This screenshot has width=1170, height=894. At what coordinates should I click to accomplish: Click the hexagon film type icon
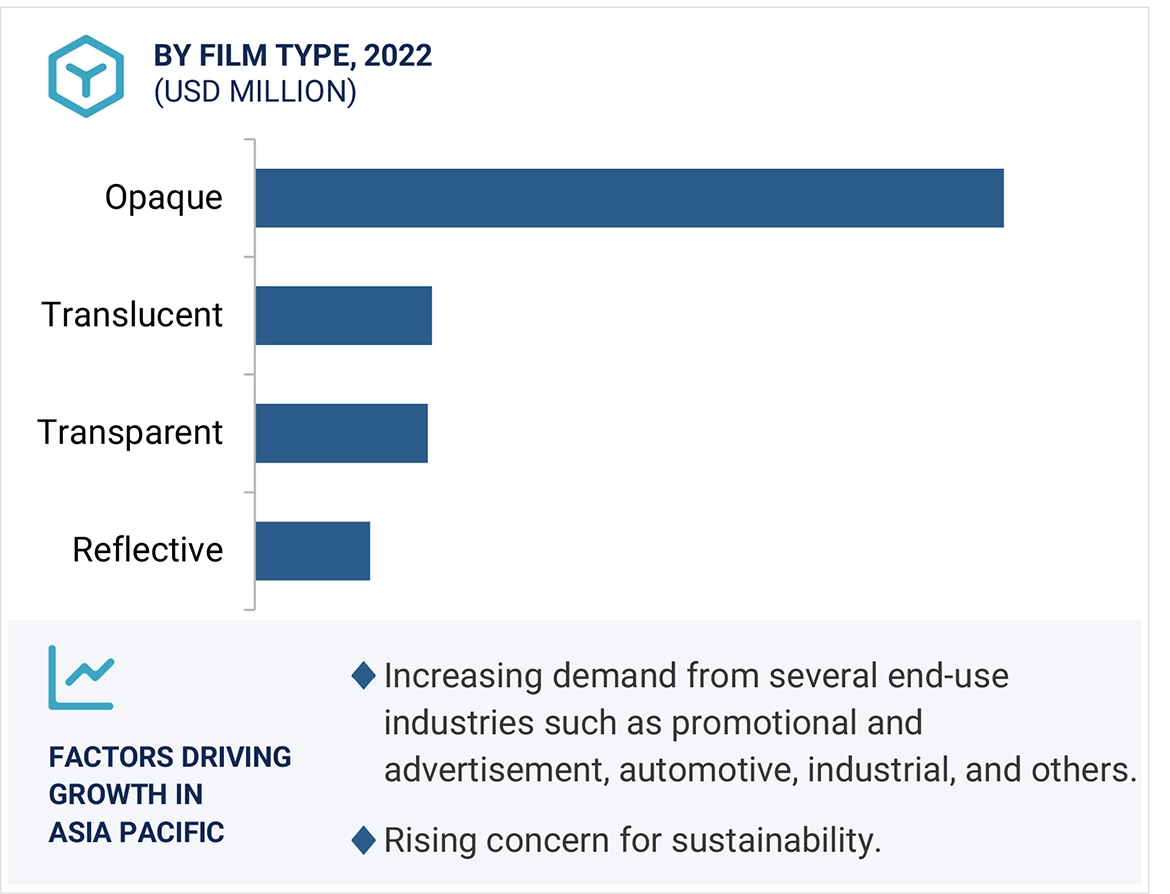[x=86, y=77]
